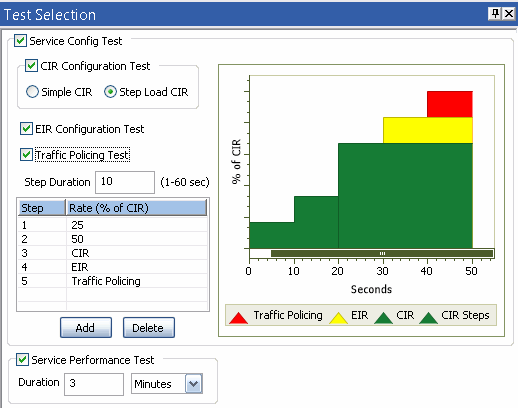Click the CIR Steps legend triangle
This screenshot has width=518, height=408.
428,318
